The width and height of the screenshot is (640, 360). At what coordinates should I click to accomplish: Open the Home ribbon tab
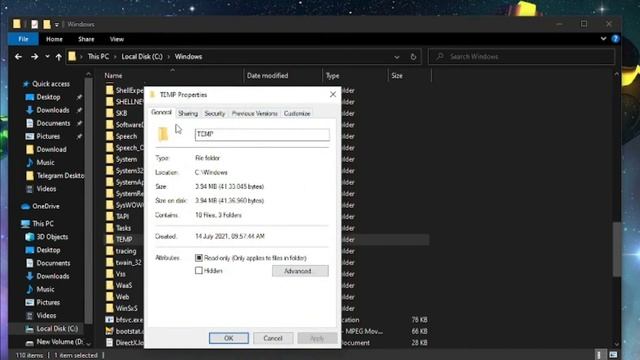54,39
